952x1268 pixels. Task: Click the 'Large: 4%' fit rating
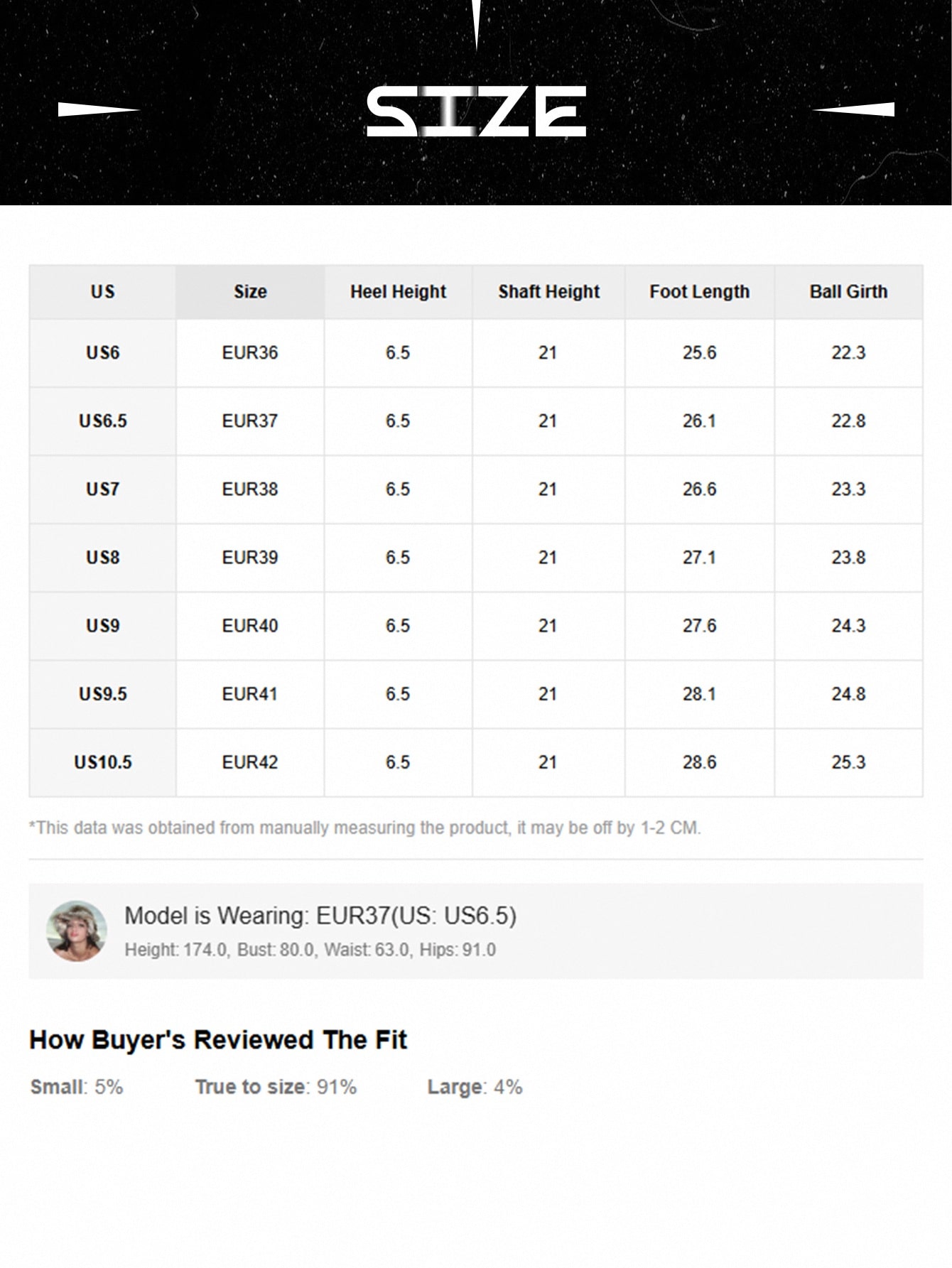point(475,1087)
